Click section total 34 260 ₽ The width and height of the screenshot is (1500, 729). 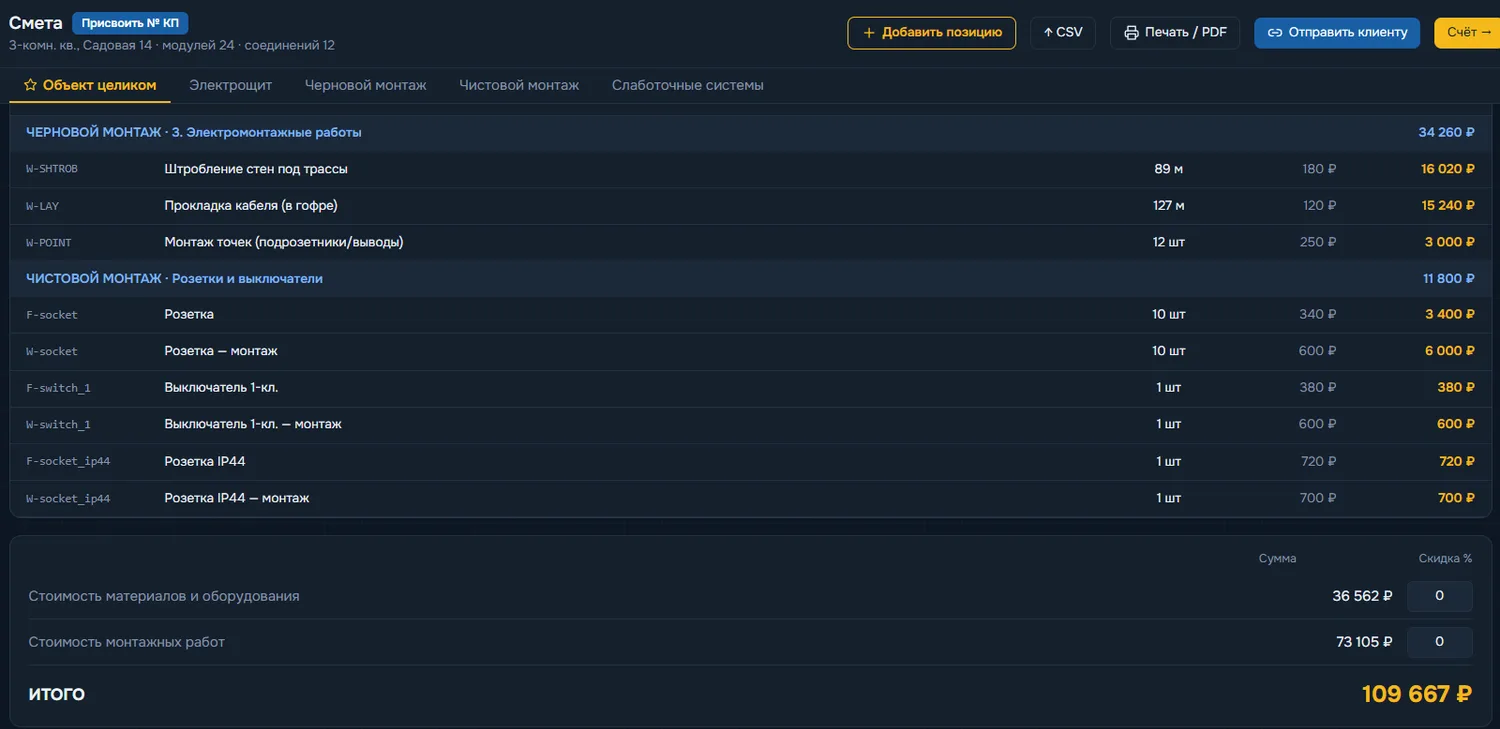1447,132
